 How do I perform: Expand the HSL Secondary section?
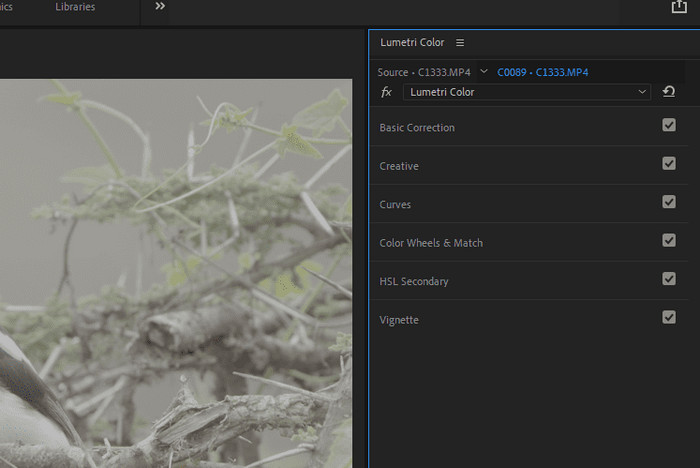413,281
